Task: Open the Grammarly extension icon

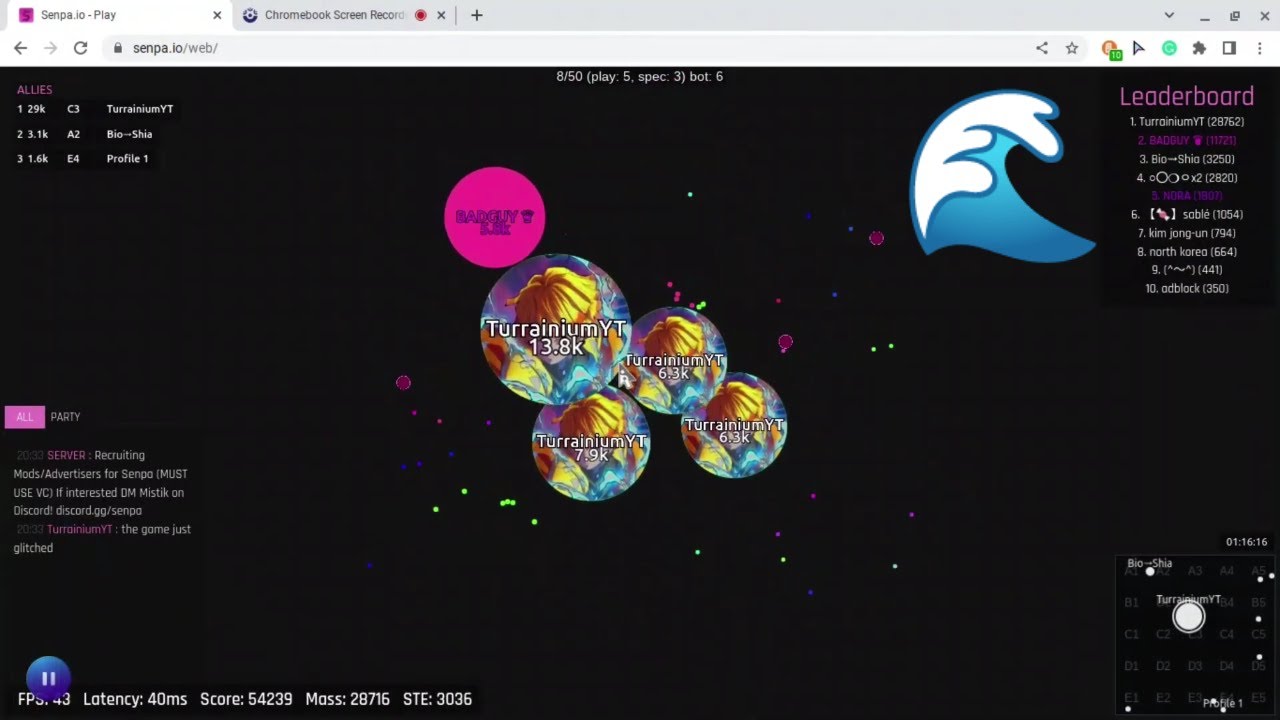Action: tap(1169, 48)
